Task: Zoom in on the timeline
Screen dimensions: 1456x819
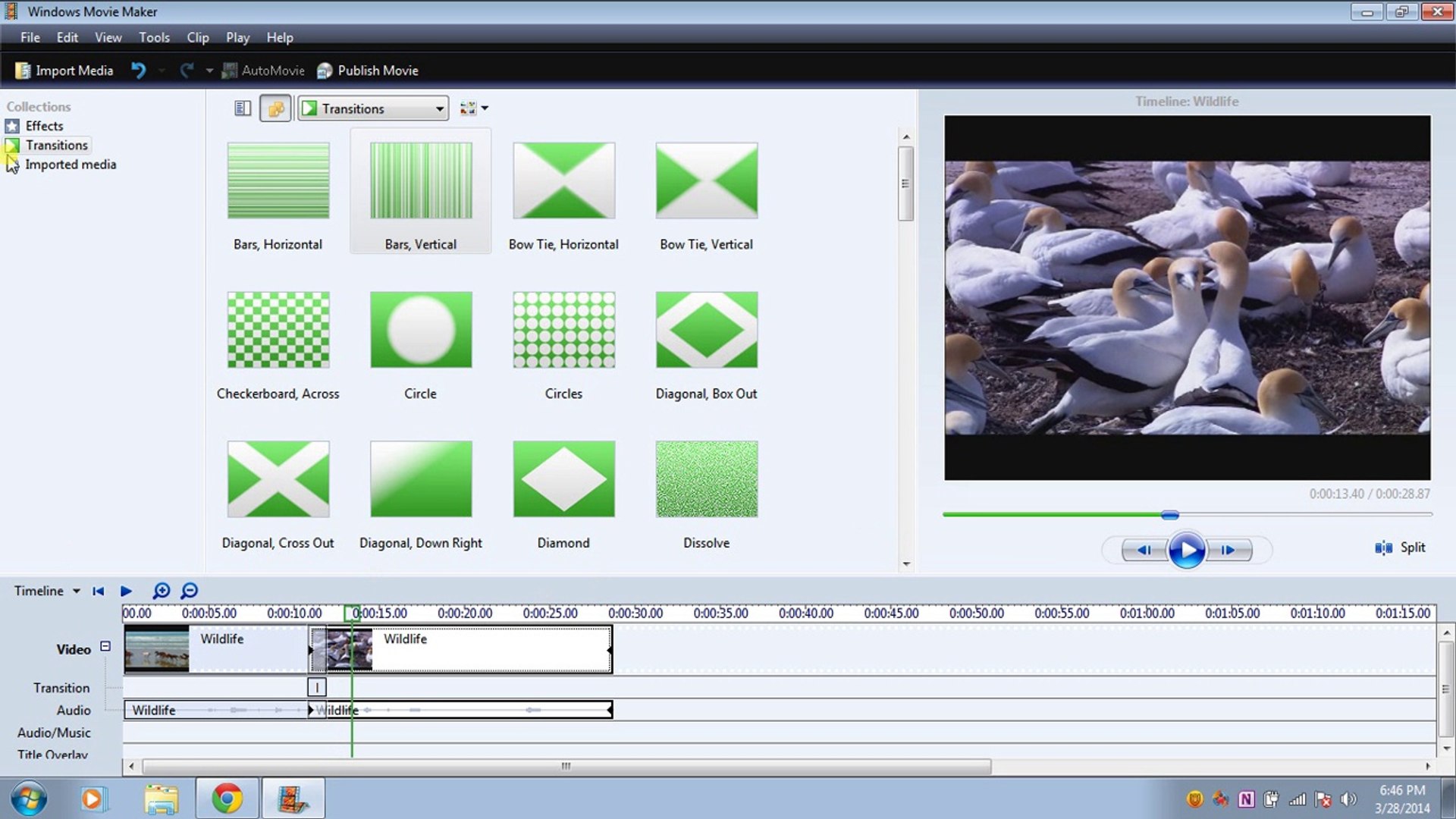Action: 162,591
